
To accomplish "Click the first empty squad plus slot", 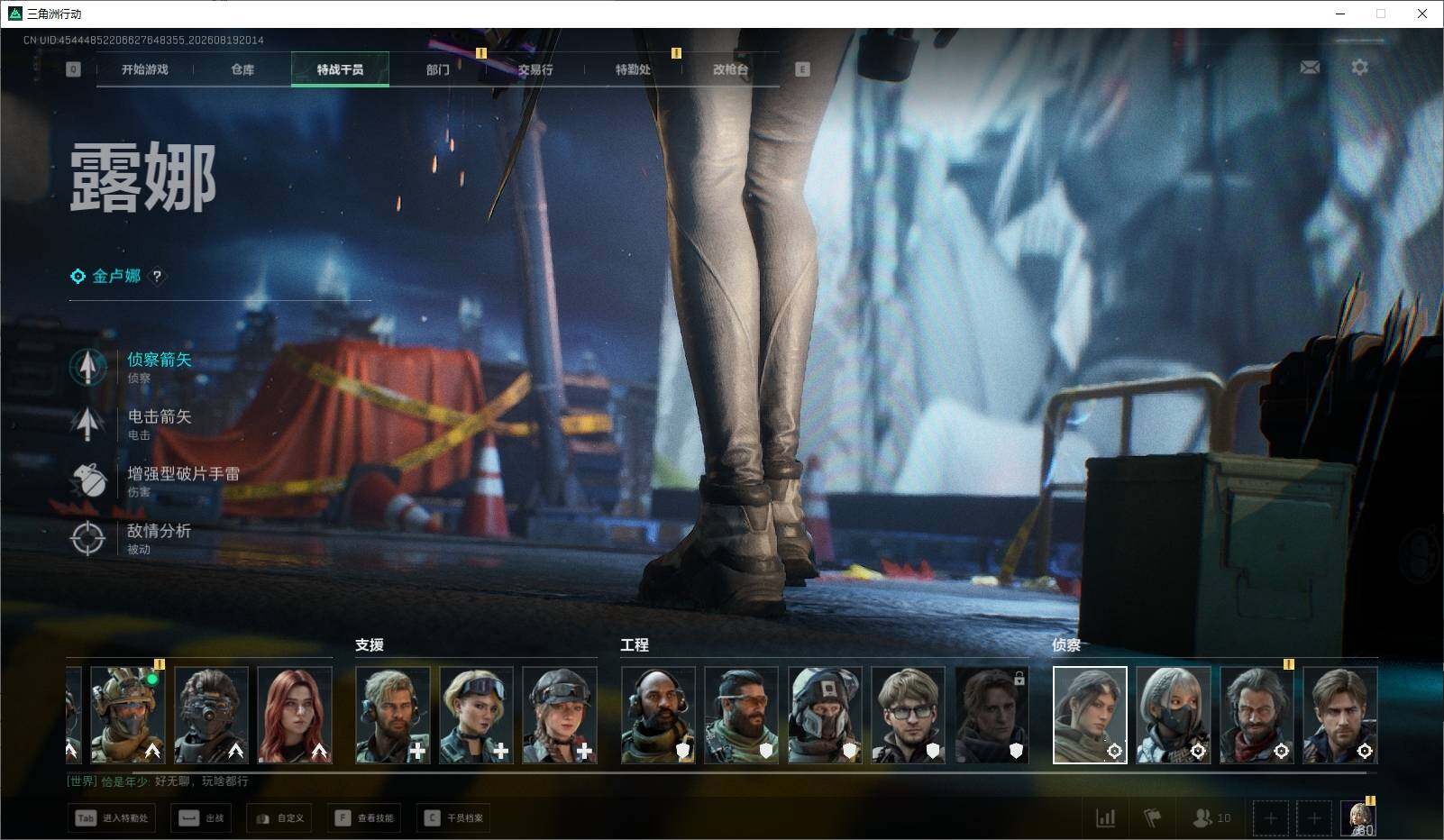I will [x=1270, y=818].
